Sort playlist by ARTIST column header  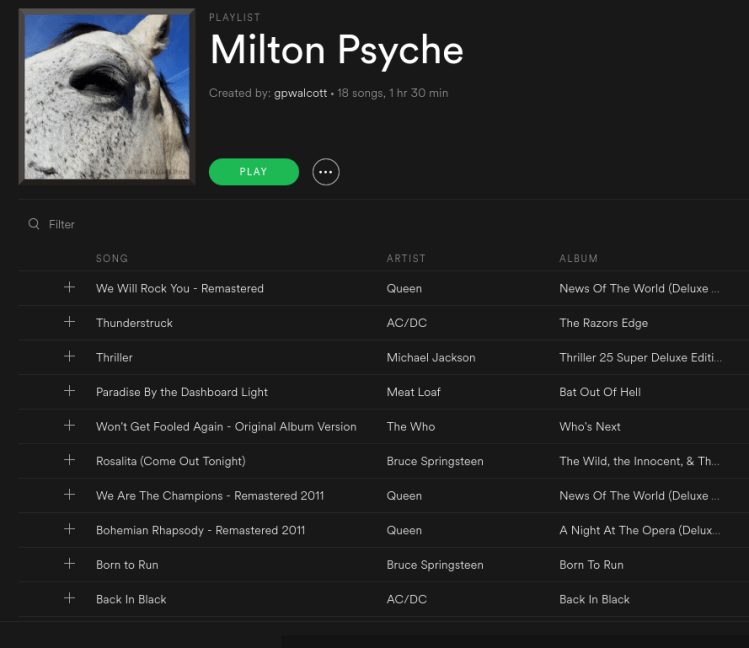point(406,258)
